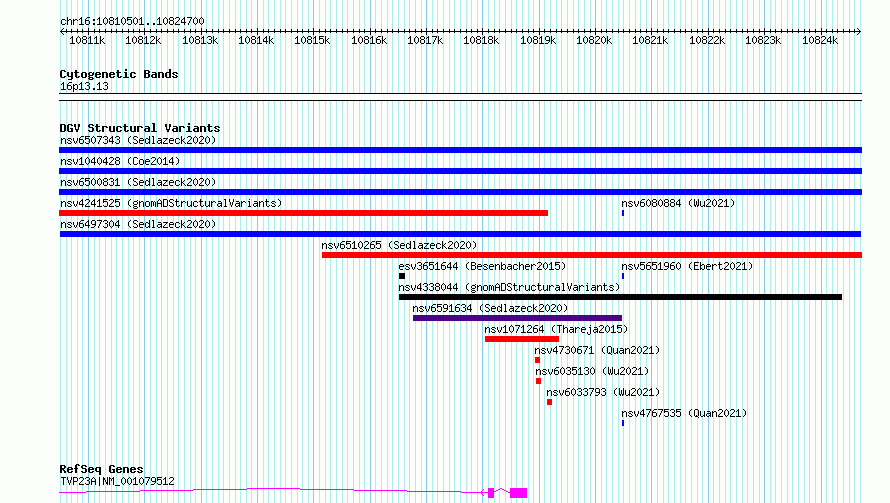The width and height of the screenshot is (890, 503).
Task: Click the nsv6507343 (Sedlazeck2020) label
Action: pos(138,140)
